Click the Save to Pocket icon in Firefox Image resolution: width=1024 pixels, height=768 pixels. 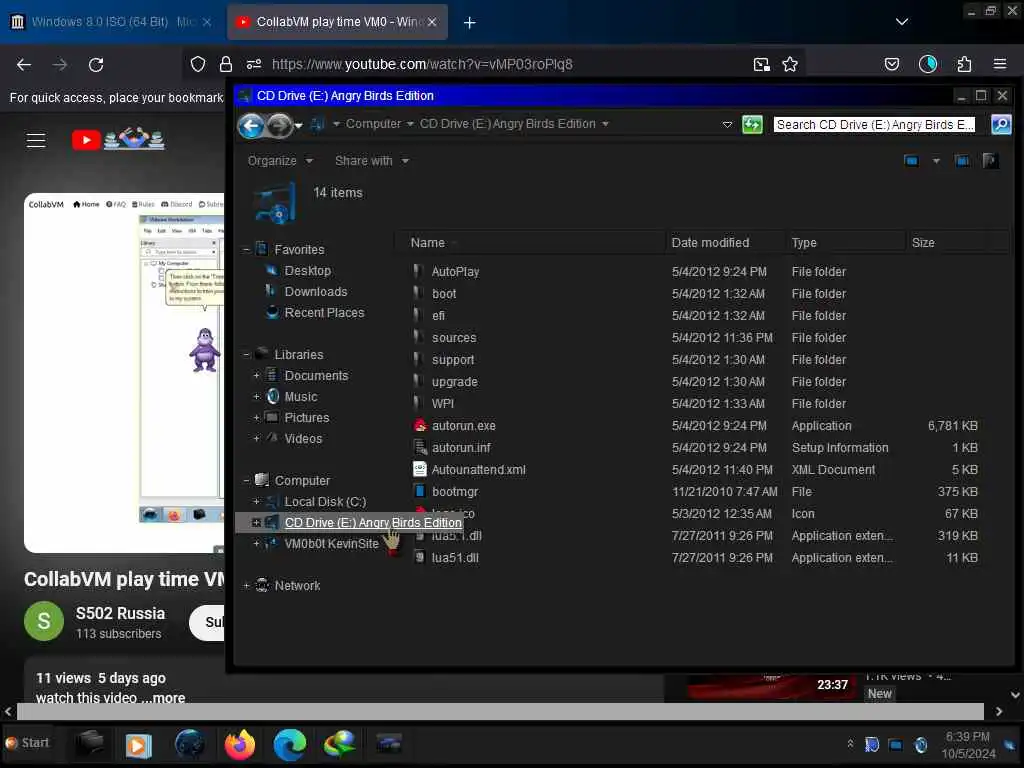pos(891,64)
